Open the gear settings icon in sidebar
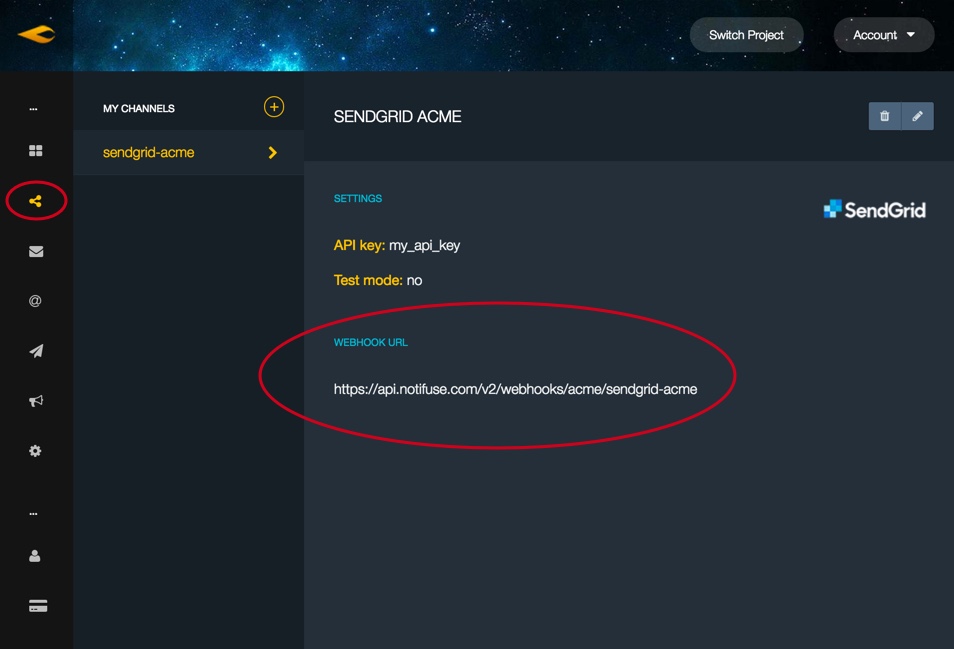This screenshot has height=649, width=954. pos(35,451)
